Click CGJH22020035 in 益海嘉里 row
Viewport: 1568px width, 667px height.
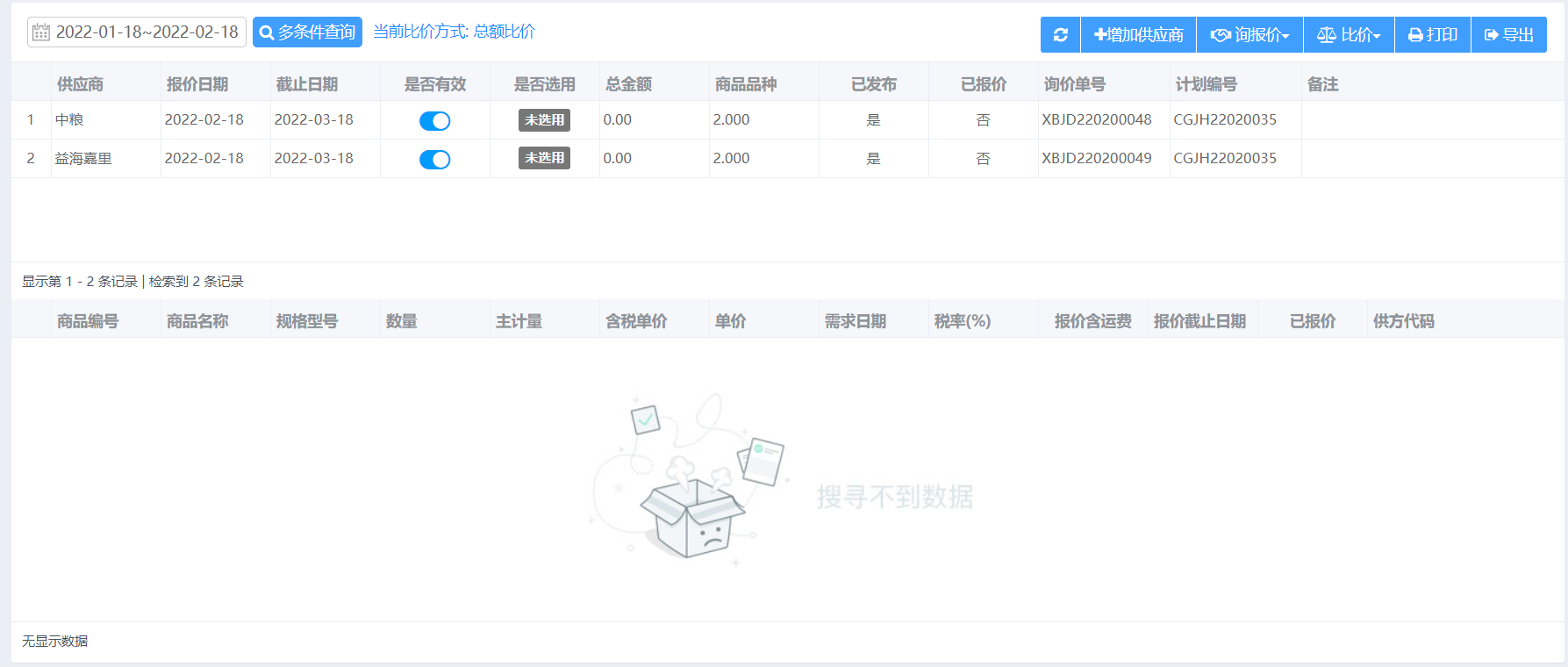pyautogui.click(x=1225, y=159)
